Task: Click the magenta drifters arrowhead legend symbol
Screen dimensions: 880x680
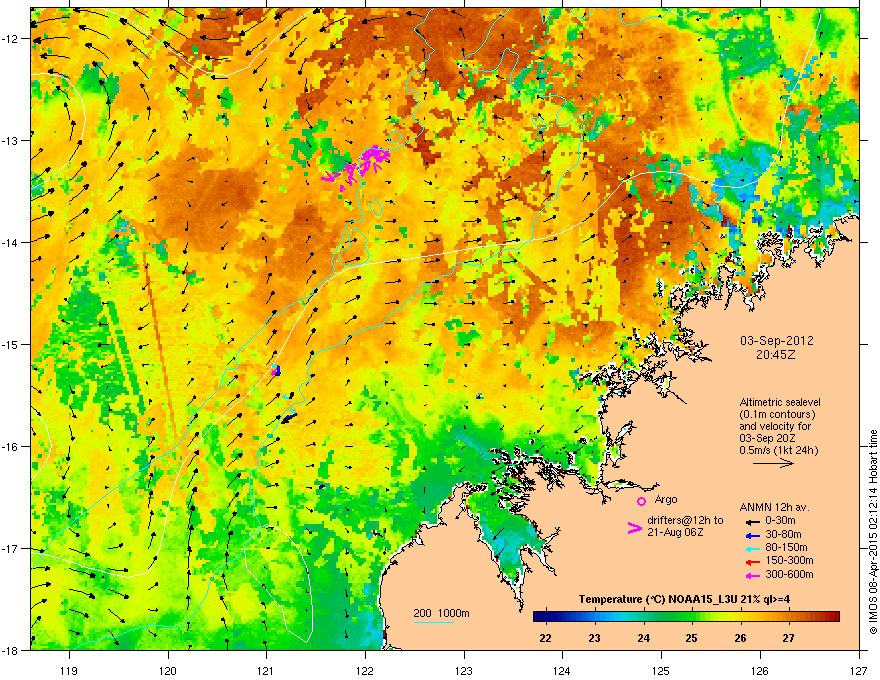Action: coord(635,527)
